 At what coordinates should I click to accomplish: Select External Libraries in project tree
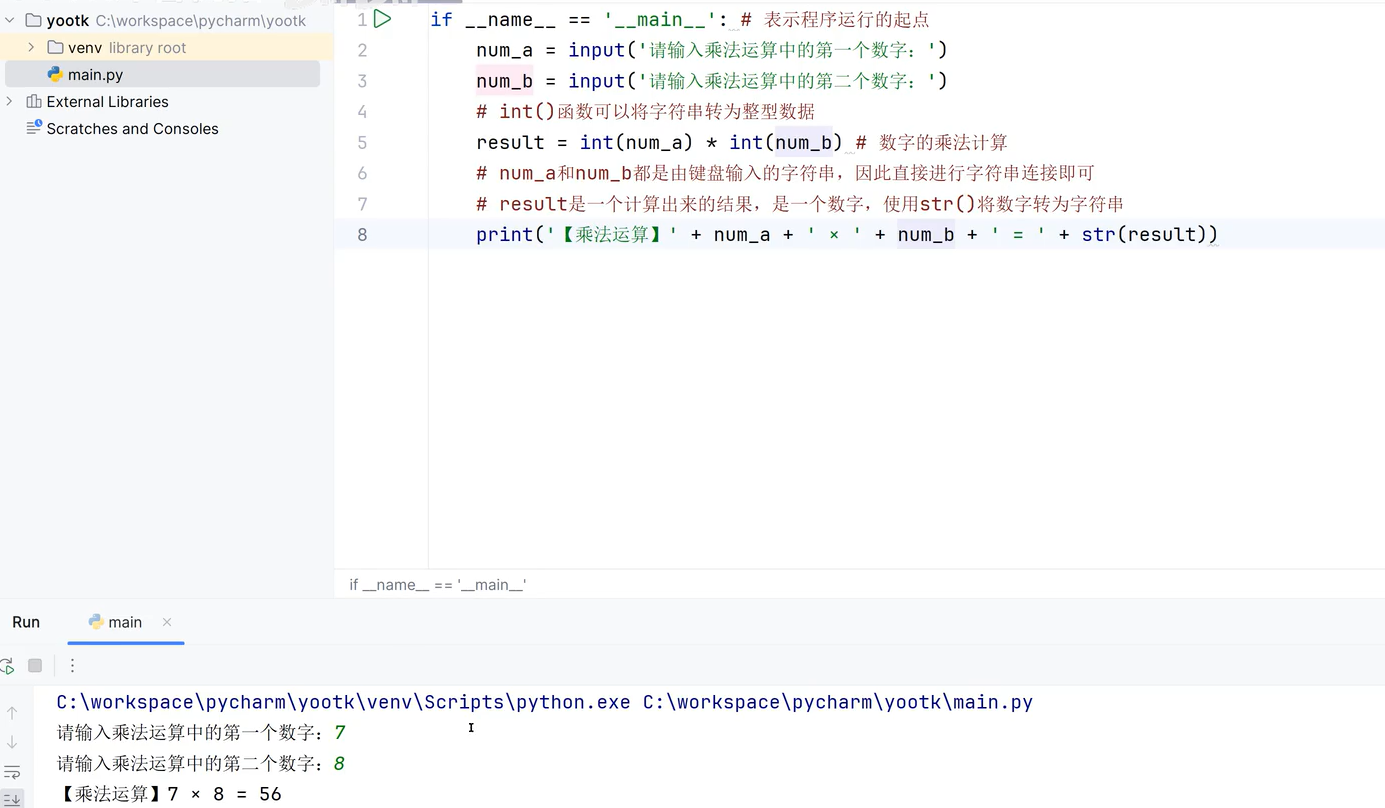pyautogui.click(x=107, y=101)
